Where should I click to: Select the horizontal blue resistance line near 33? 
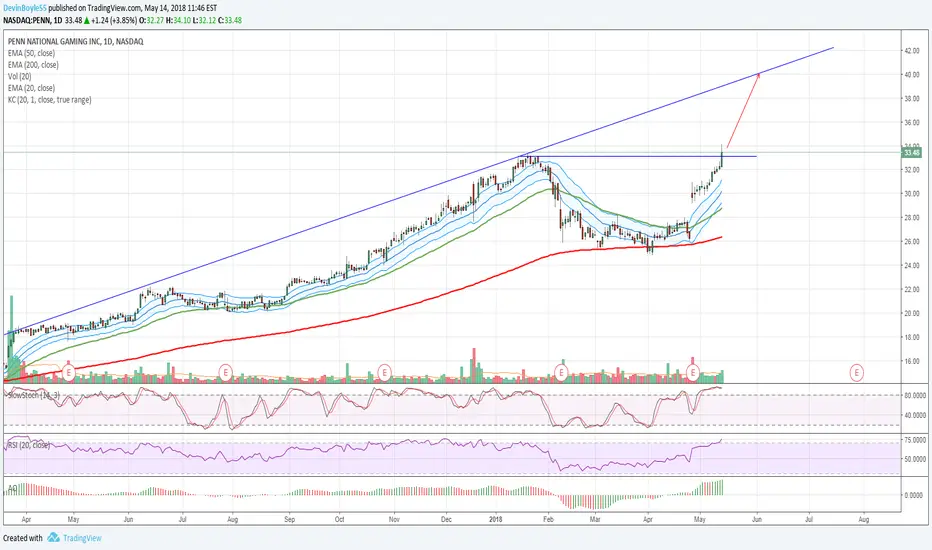click(639, 156)
